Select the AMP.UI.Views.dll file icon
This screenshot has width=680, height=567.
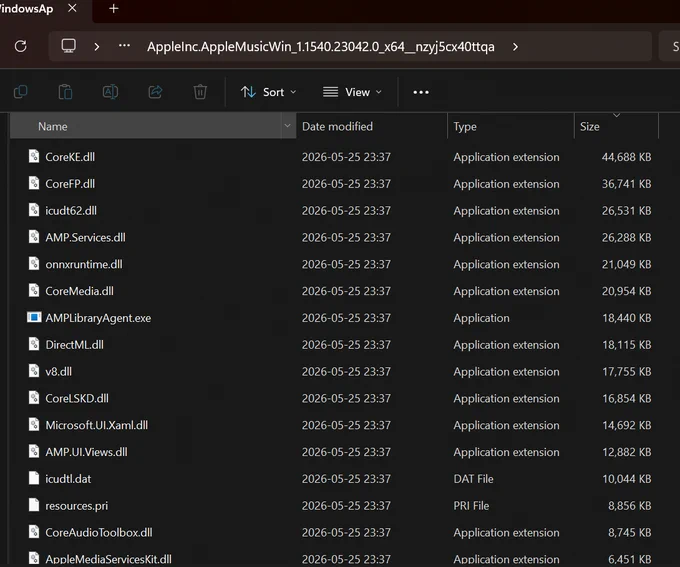pos(34,452)
